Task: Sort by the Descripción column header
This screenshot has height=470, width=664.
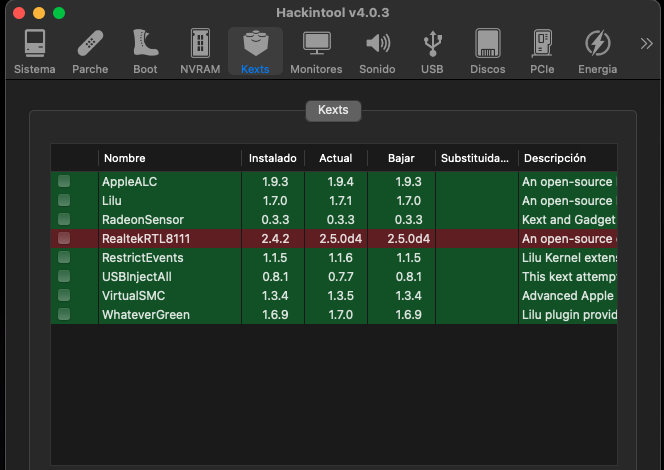Action: (x=567, y=158)
